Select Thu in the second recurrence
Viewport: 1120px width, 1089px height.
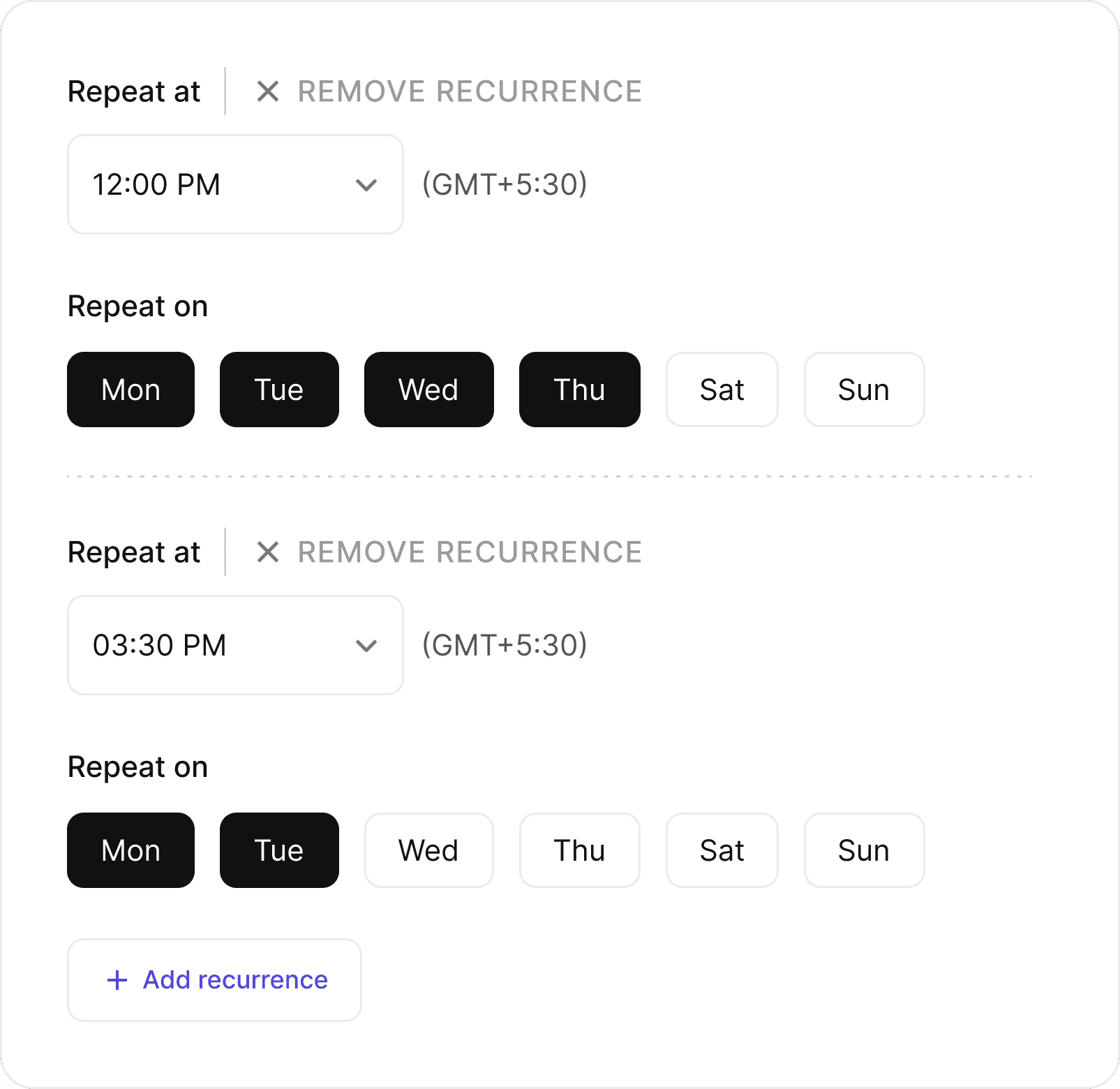coord(579,850)
